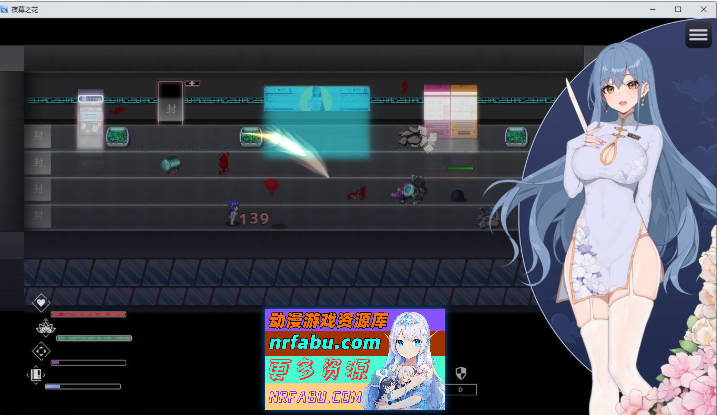Click the dark doorway in corridor
This screenshot has height=415, width=717.
click(x=170, y=103)
